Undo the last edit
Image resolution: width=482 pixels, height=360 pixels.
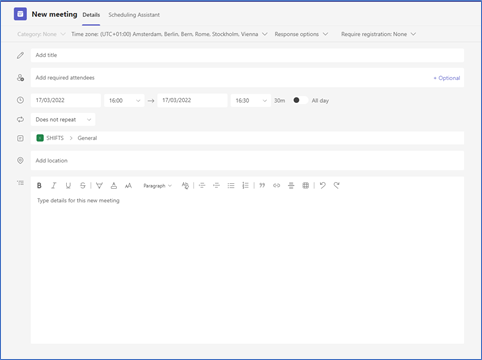tap(322, 186)
